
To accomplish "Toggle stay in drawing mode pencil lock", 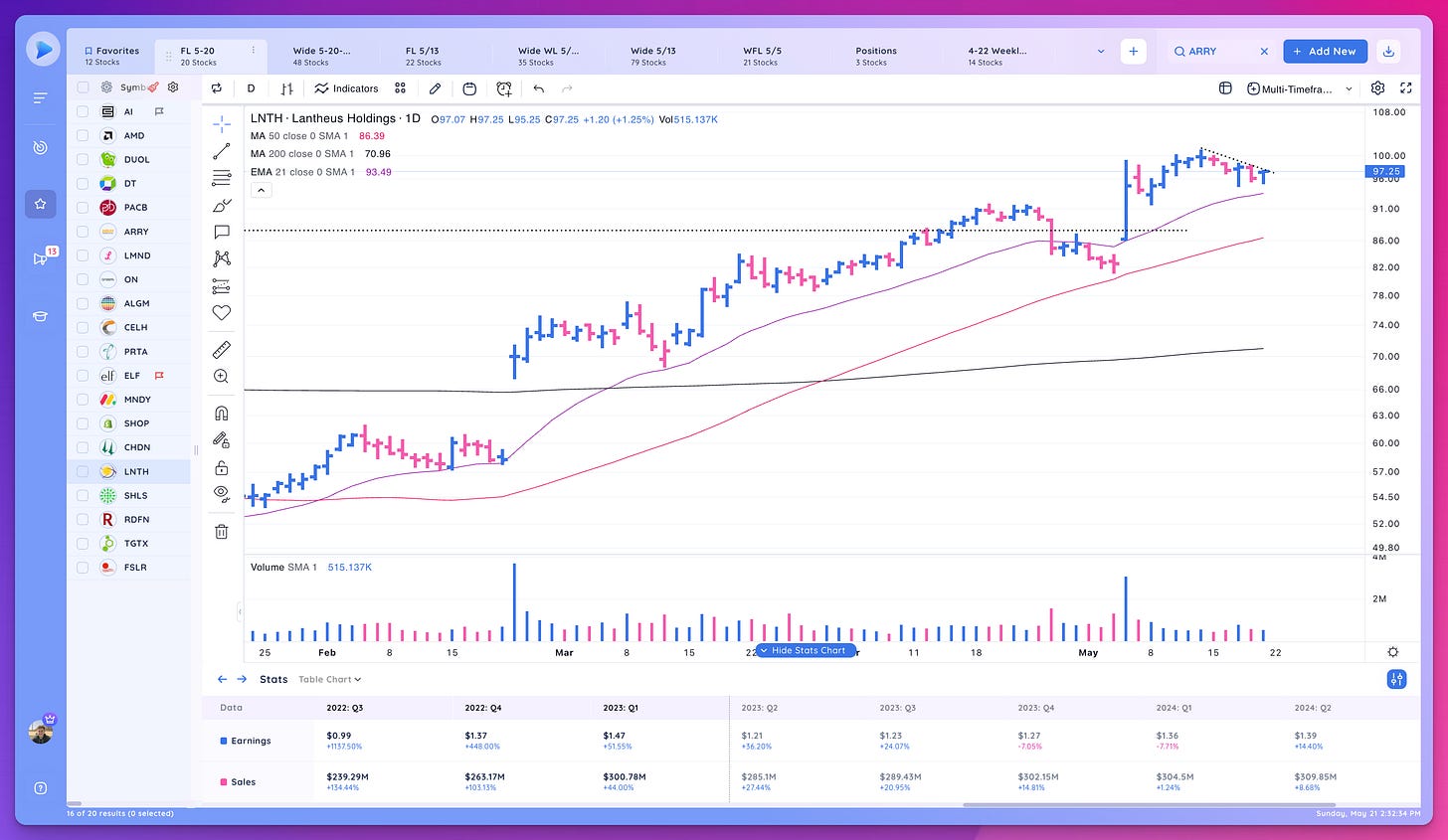I will [222, 439].
